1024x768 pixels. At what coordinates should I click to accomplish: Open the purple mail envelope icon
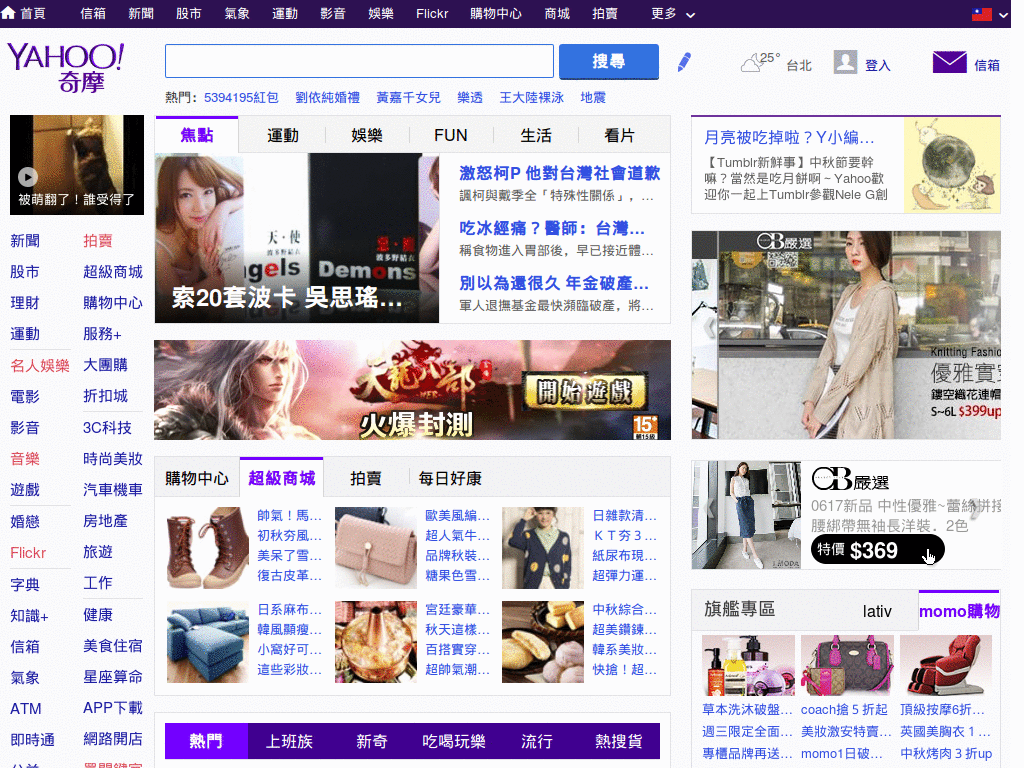(x=950, y=63)
